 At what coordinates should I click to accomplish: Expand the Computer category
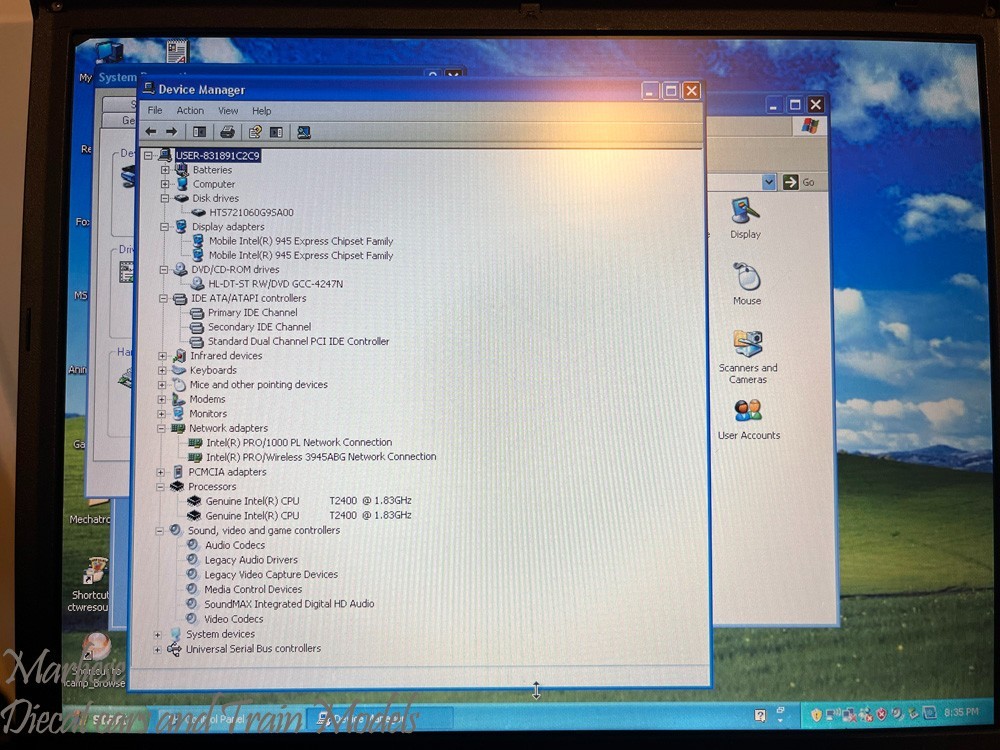pyautogui.click(x=165, y=184)
